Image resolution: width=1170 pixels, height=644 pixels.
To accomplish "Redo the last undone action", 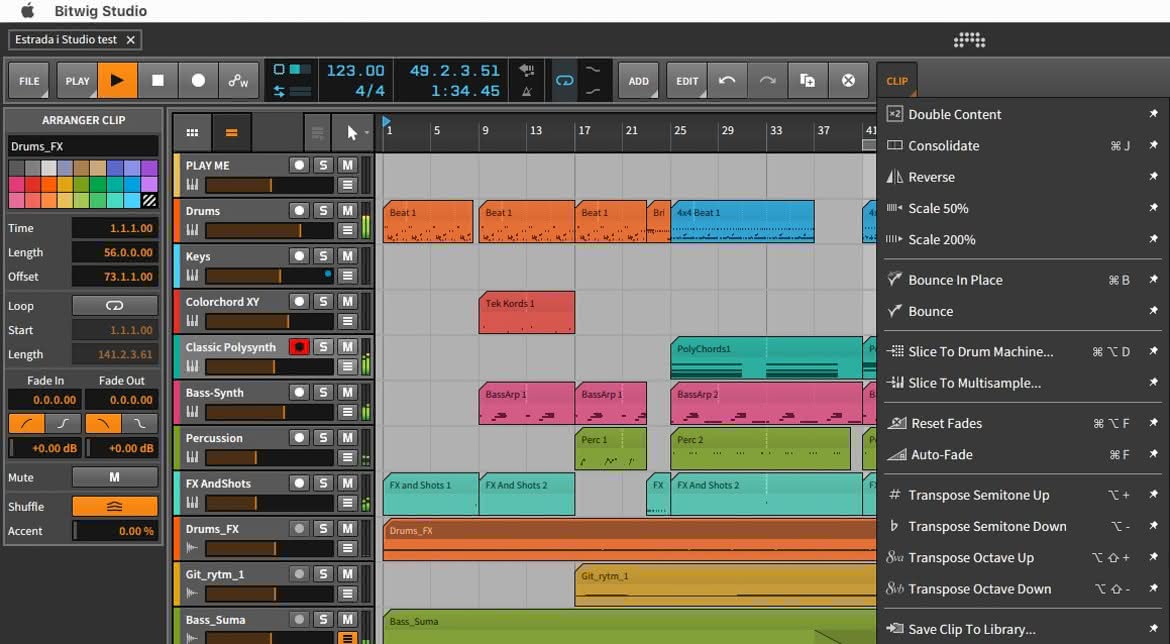I will tap(767, 81).
